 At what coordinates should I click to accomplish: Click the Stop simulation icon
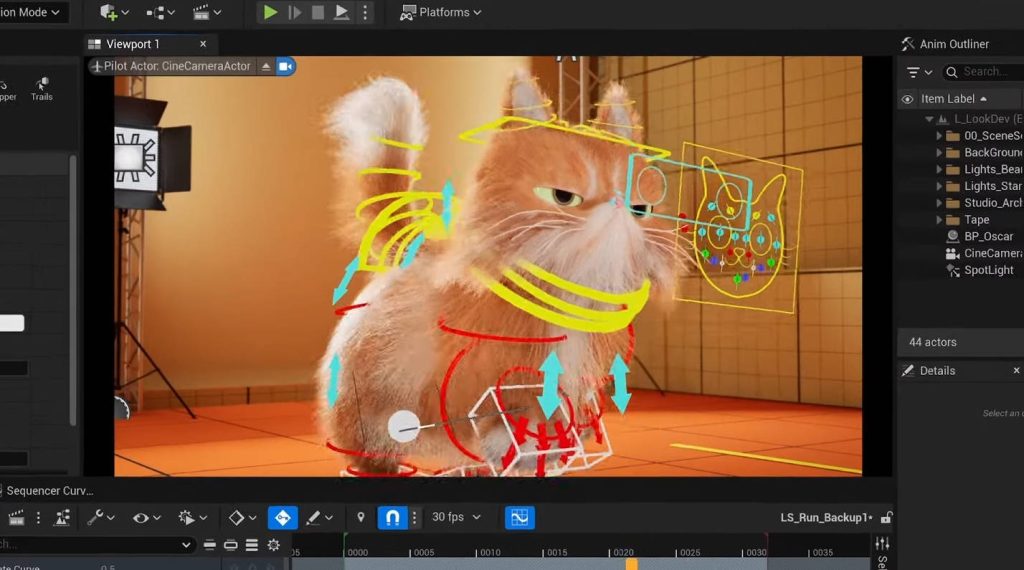pyautogui.click(x=318, y=13)
